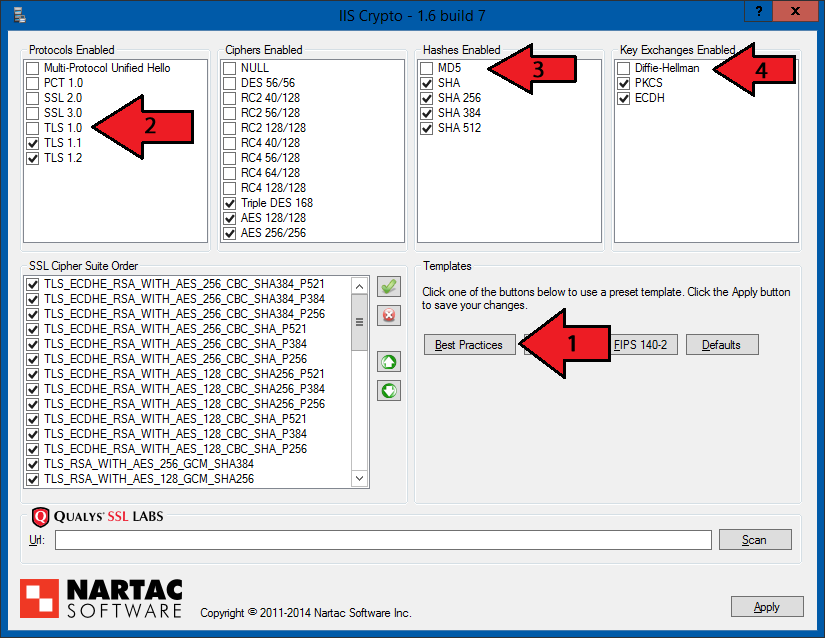Toggle TLS_ECDHE_RSA_WITH_AES_256_CBC_SHA384_P256 suite

click(x=33, y=315)
